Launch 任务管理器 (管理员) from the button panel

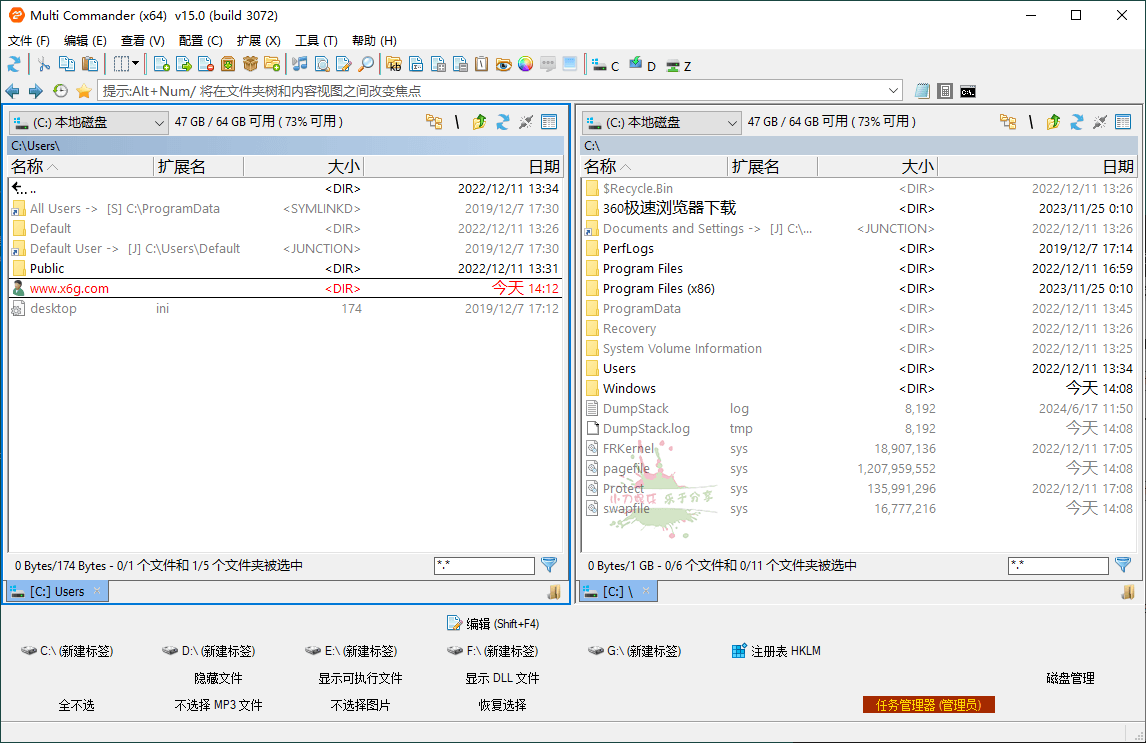tap(928, 704)
